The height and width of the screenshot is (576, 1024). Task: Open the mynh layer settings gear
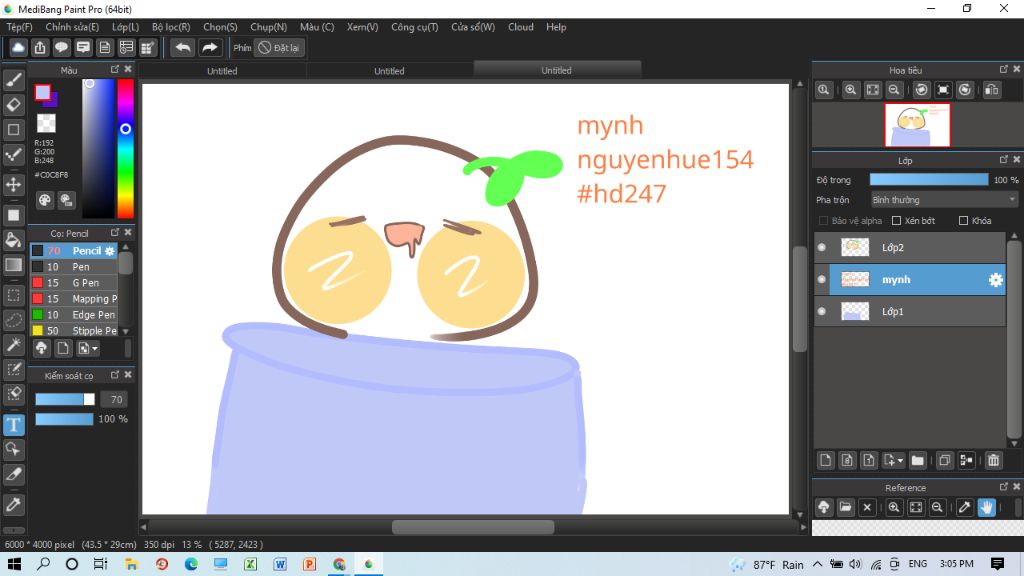995,280
